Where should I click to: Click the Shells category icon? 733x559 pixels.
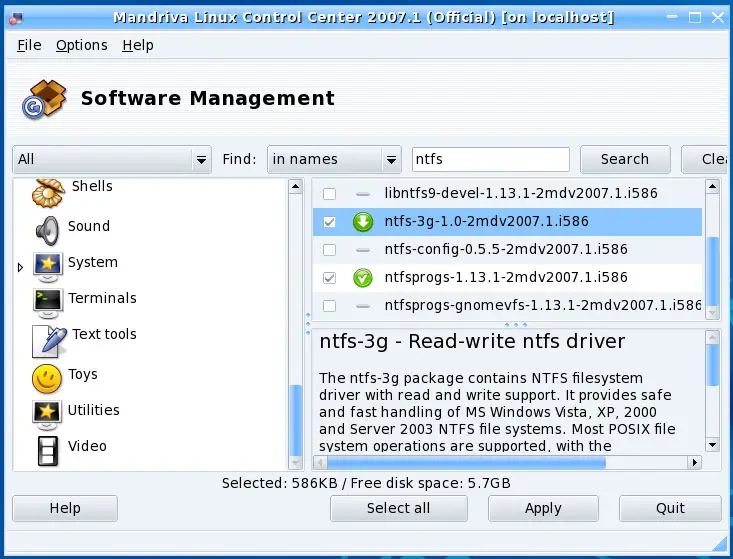tap(48, 193)
